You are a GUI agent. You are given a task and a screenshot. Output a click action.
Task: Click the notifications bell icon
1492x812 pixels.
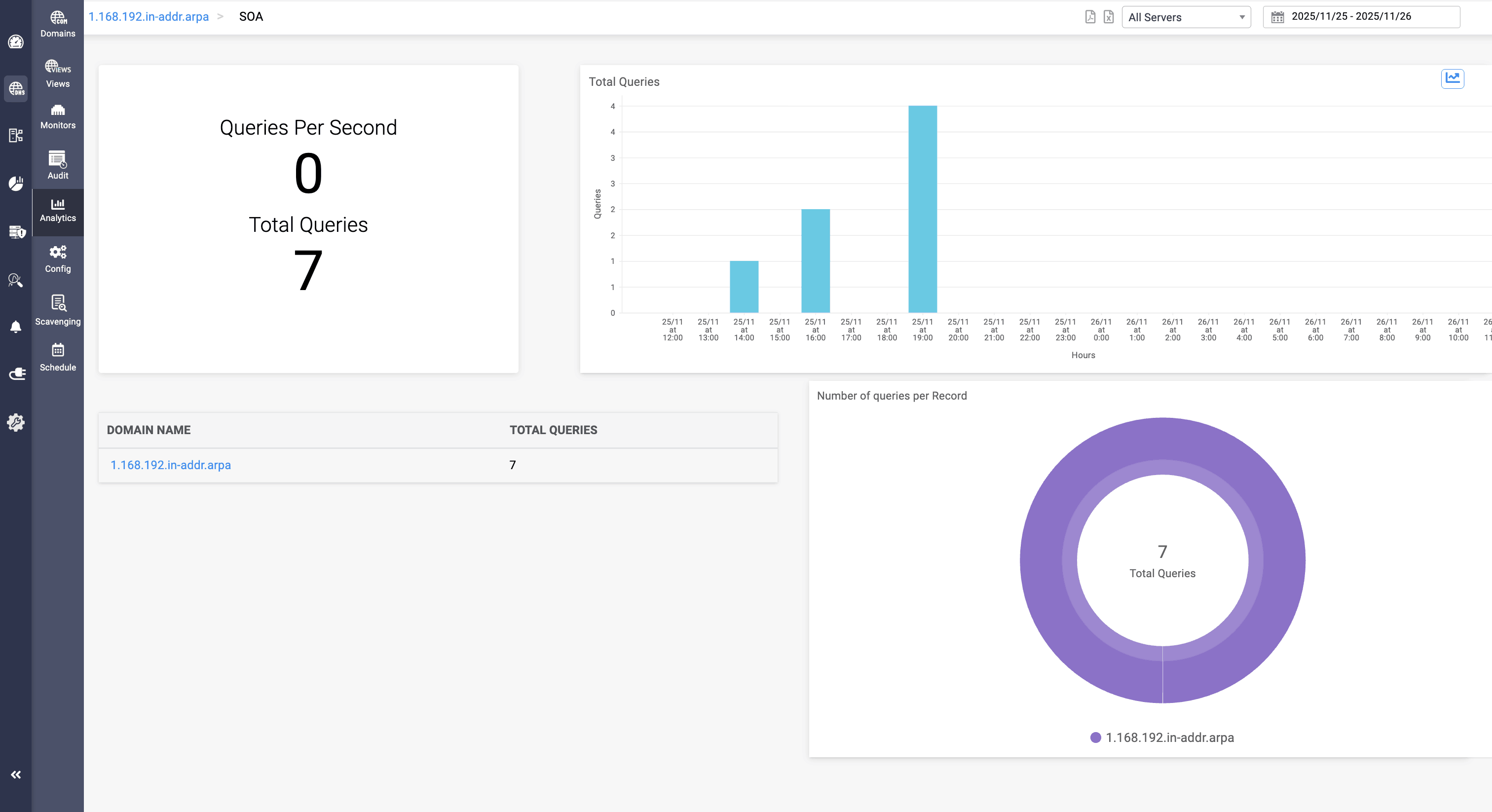point(16,327)
